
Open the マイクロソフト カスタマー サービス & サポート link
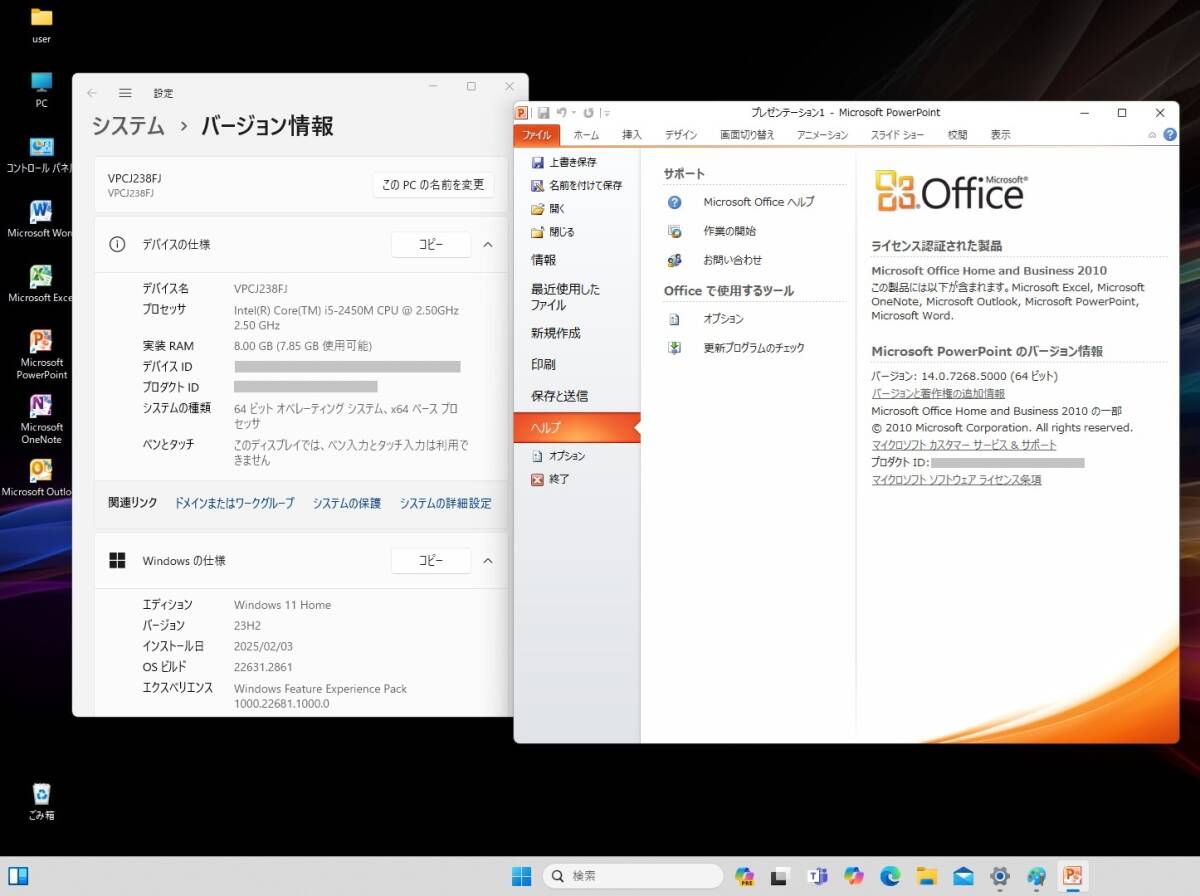pos(964,445)
